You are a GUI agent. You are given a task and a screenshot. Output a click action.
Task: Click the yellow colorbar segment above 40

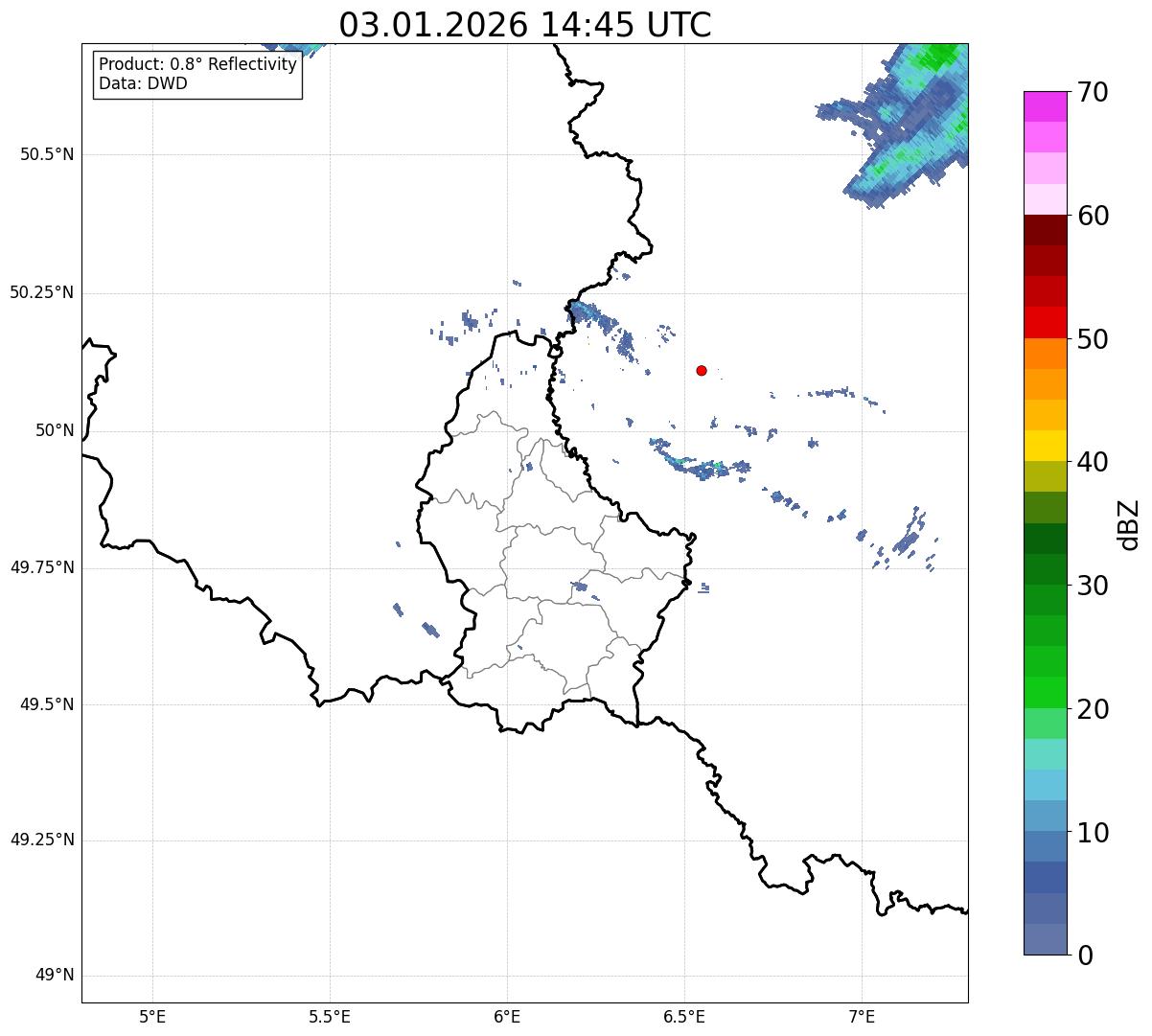(x=1045, y=446)
